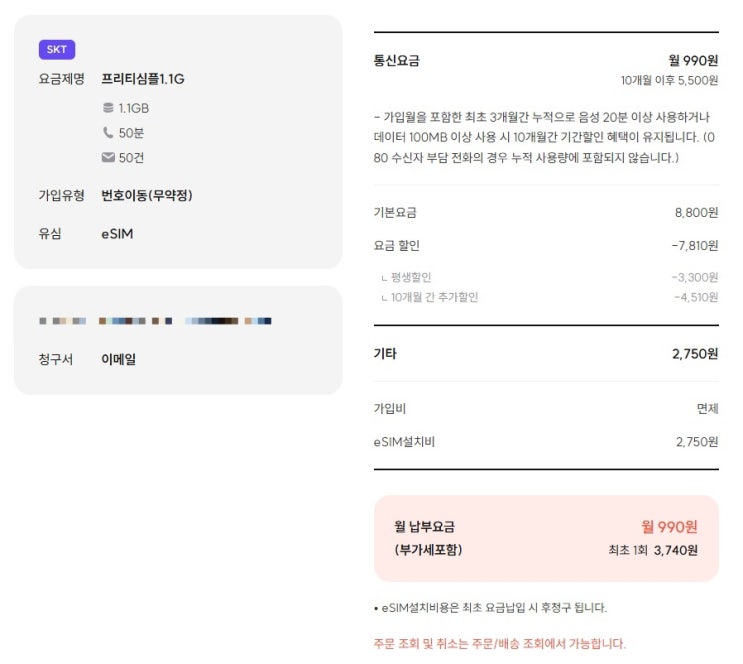The image size is (743, 664).
Task: Click the 통신요금 section heading
Action: click(396, 61)
